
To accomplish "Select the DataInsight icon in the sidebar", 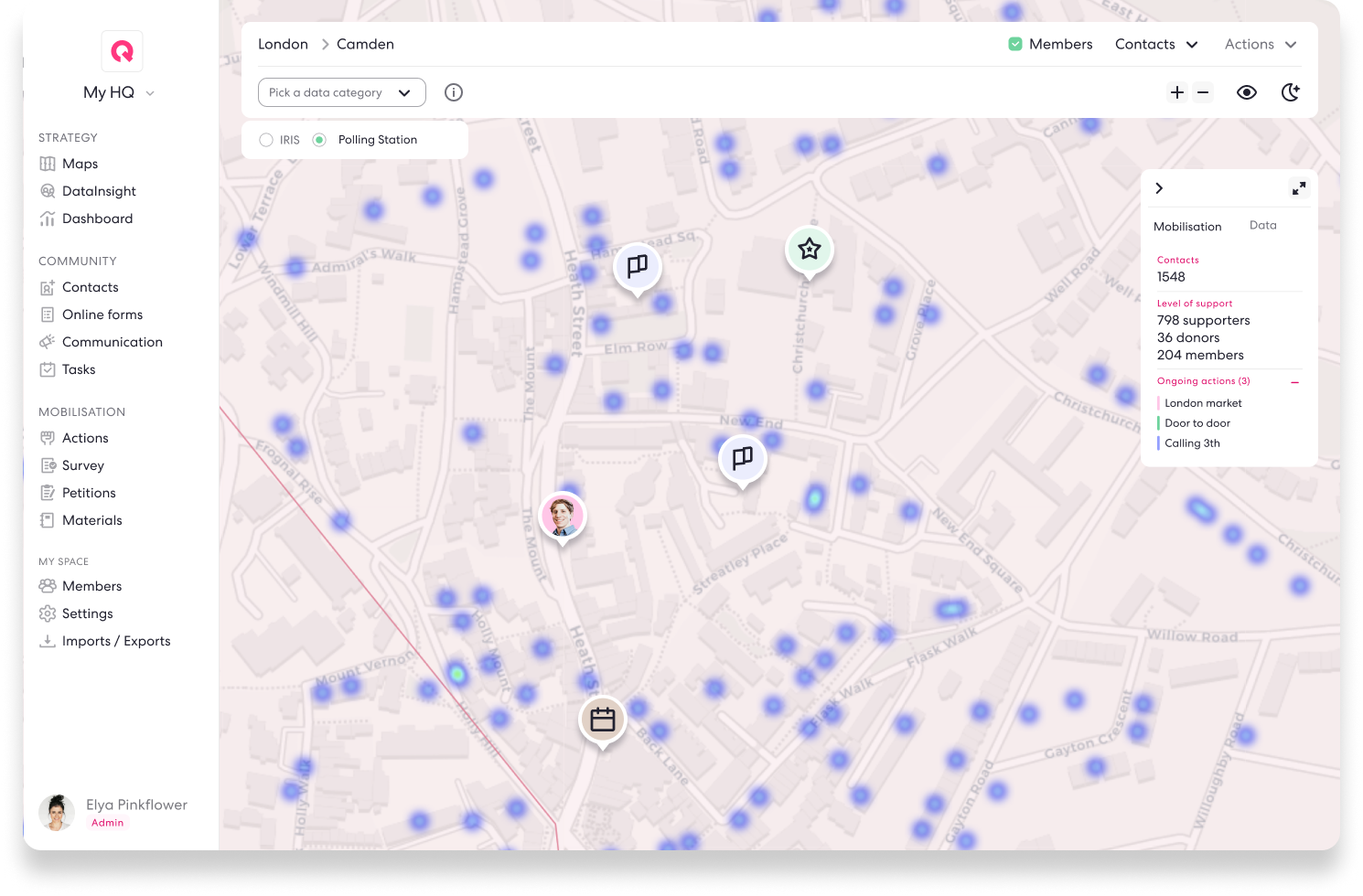I will pyautogui.click(x=48, y=191).
